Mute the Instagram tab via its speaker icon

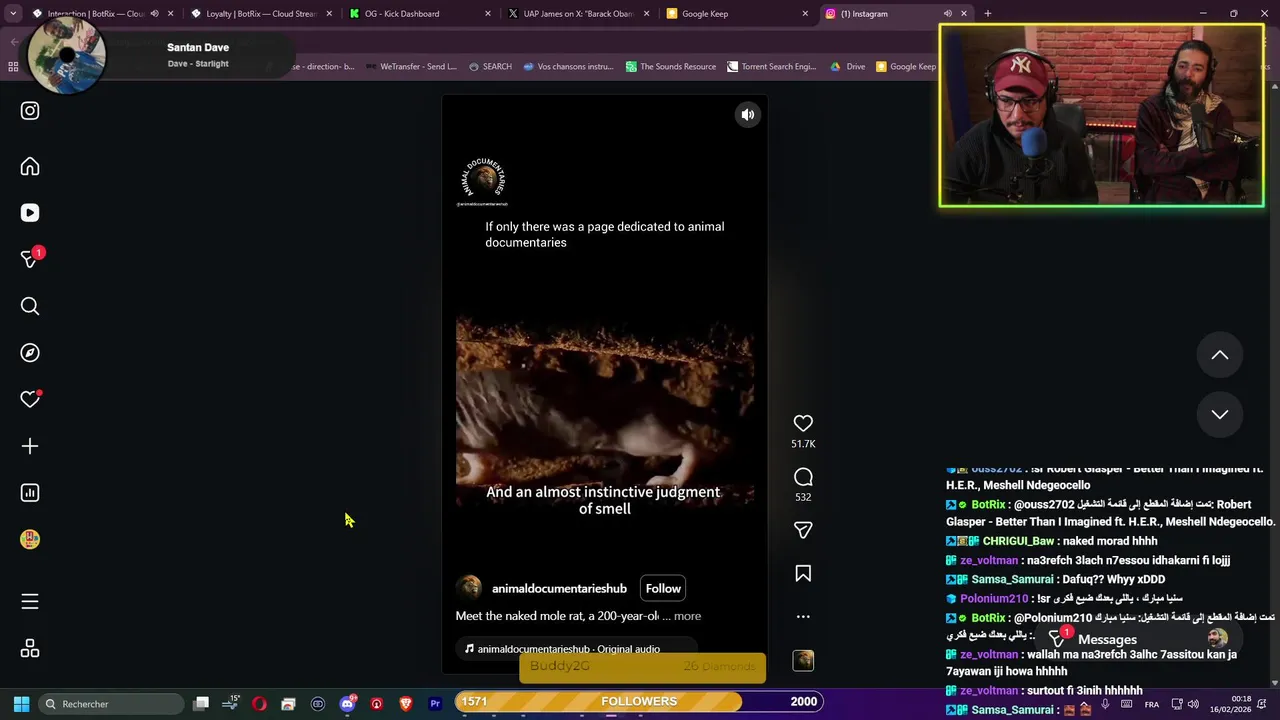(x=947, y=14)
